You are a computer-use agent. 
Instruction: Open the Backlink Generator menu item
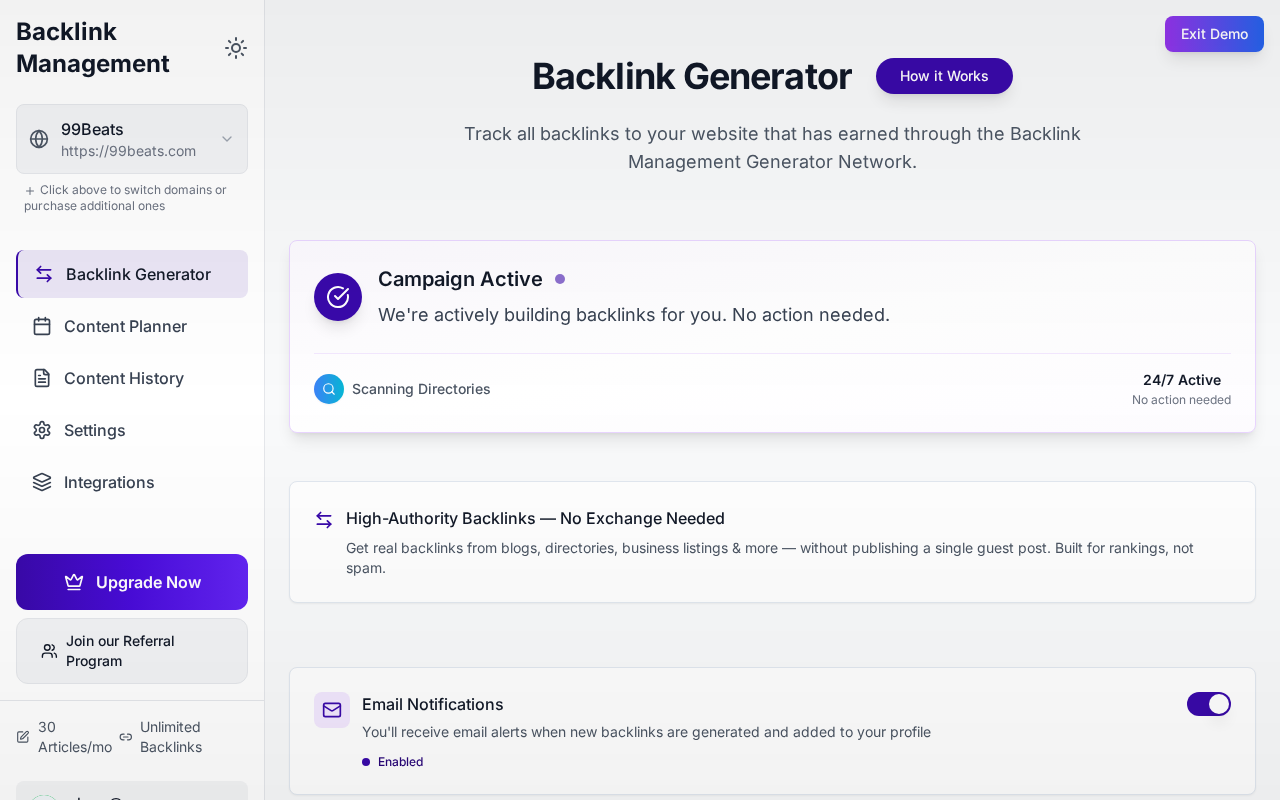click(138, 274)
